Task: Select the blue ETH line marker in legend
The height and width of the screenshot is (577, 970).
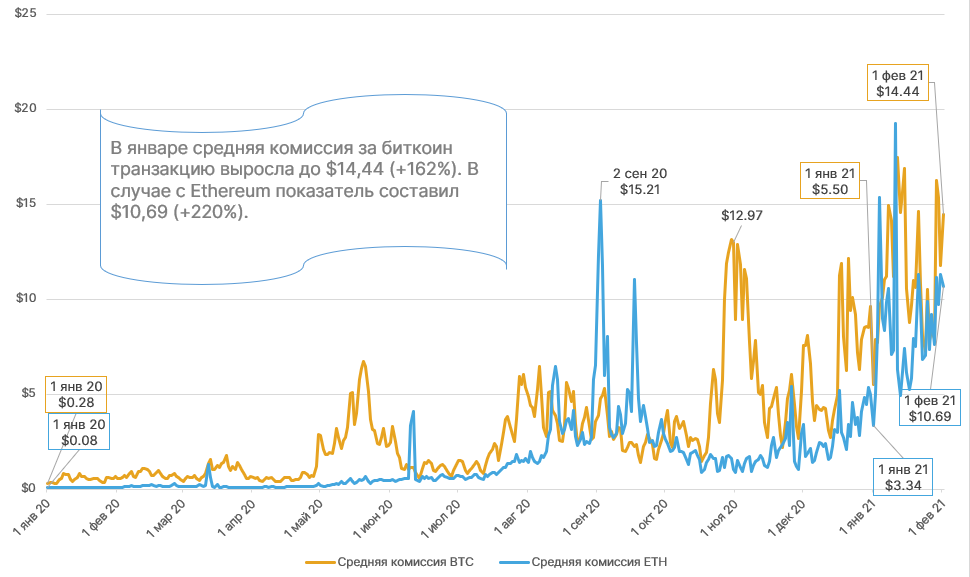Action: (513, 561)
